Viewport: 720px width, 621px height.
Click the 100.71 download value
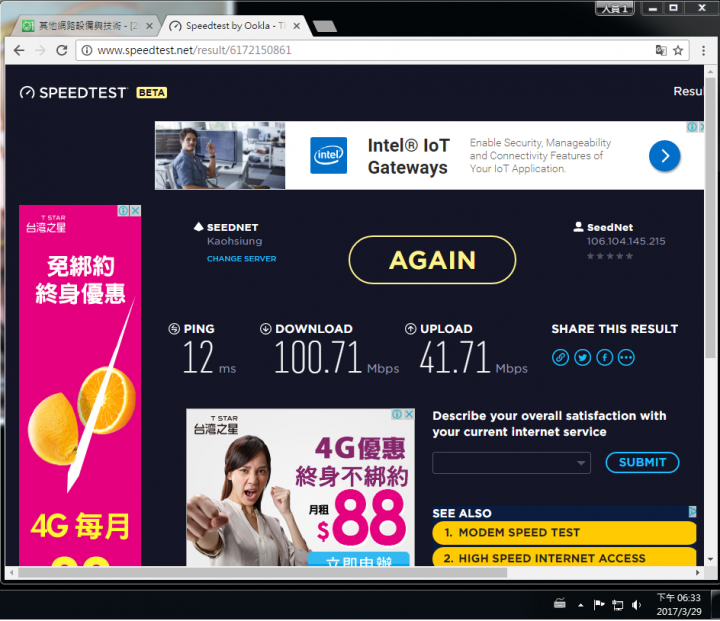tap(318, 357)
